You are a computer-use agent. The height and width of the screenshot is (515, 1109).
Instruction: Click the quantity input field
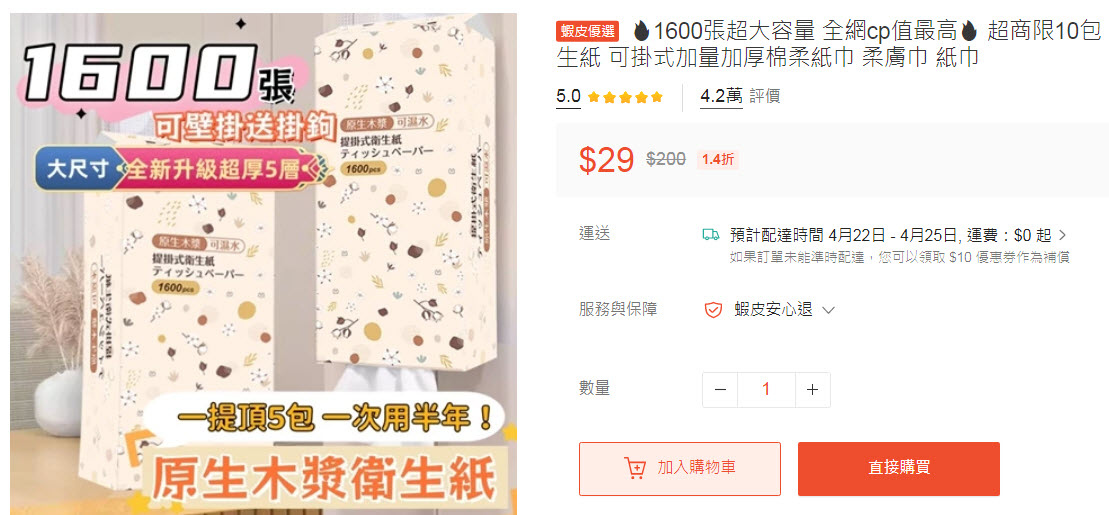click(767, 390)
